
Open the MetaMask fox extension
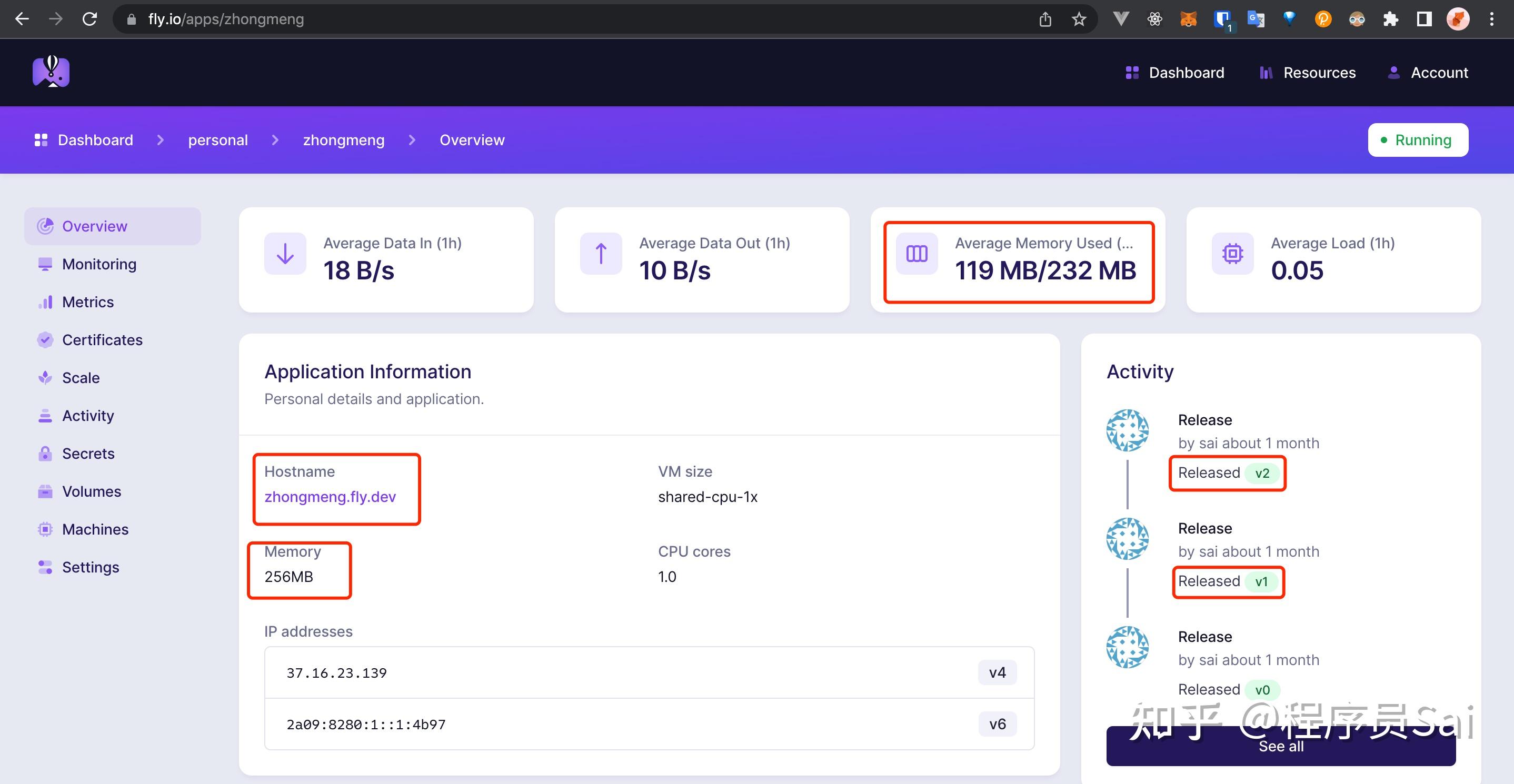tap(1188, 19)
